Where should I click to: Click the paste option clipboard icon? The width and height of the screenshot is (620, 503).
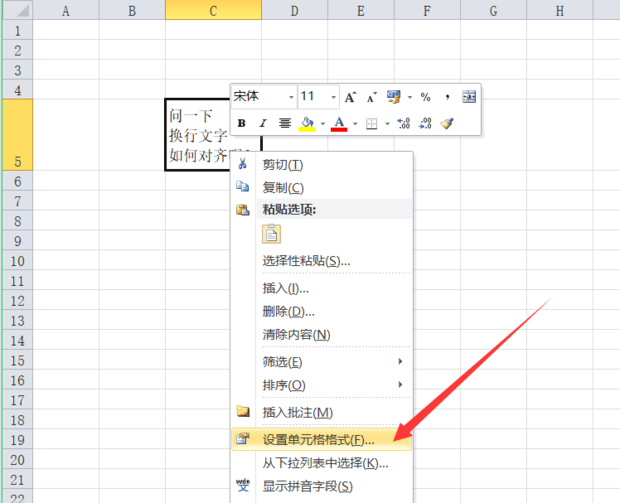271,234
